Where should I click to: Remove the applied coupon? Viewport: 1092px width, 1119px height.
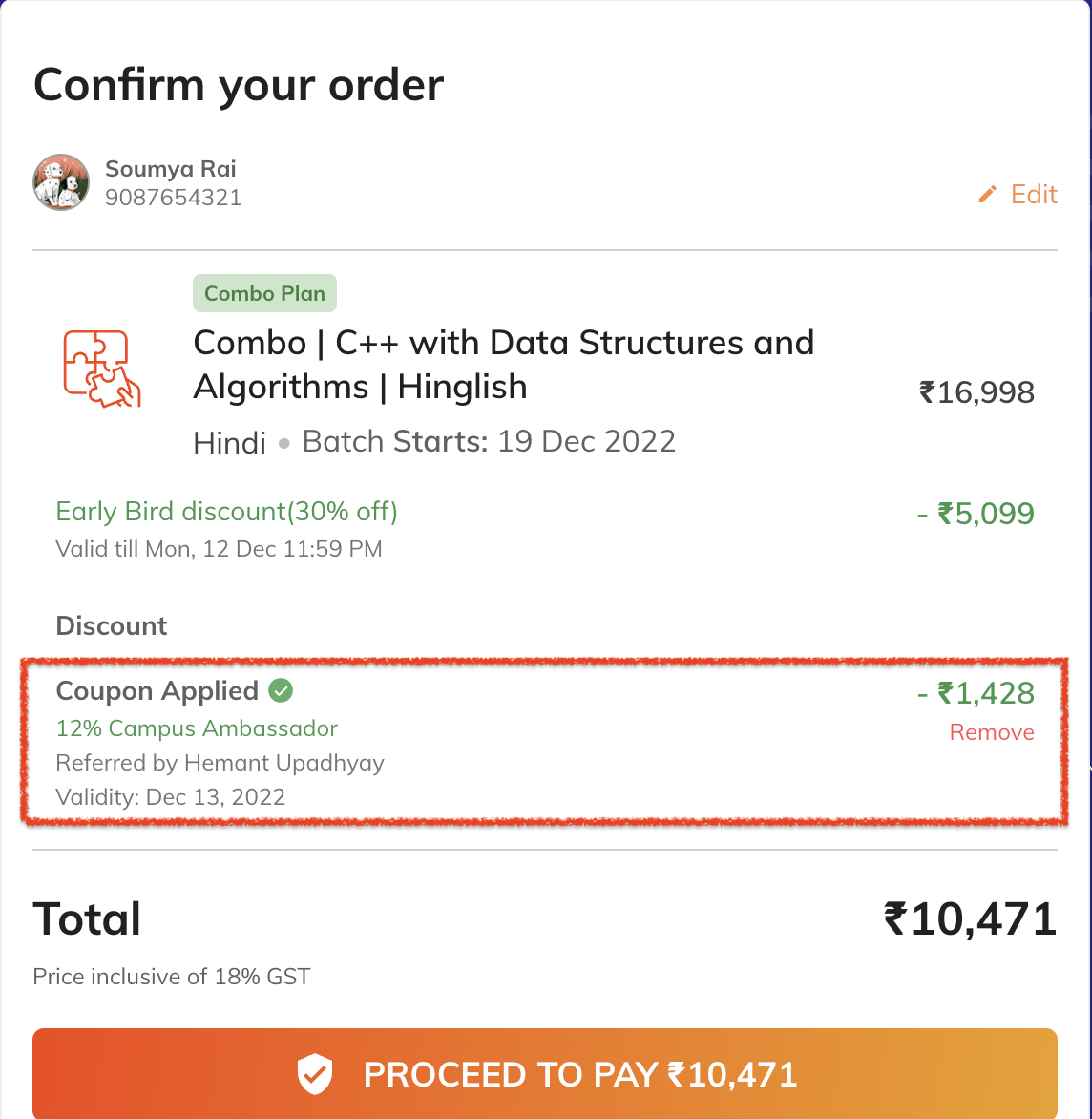coord(992,732)
